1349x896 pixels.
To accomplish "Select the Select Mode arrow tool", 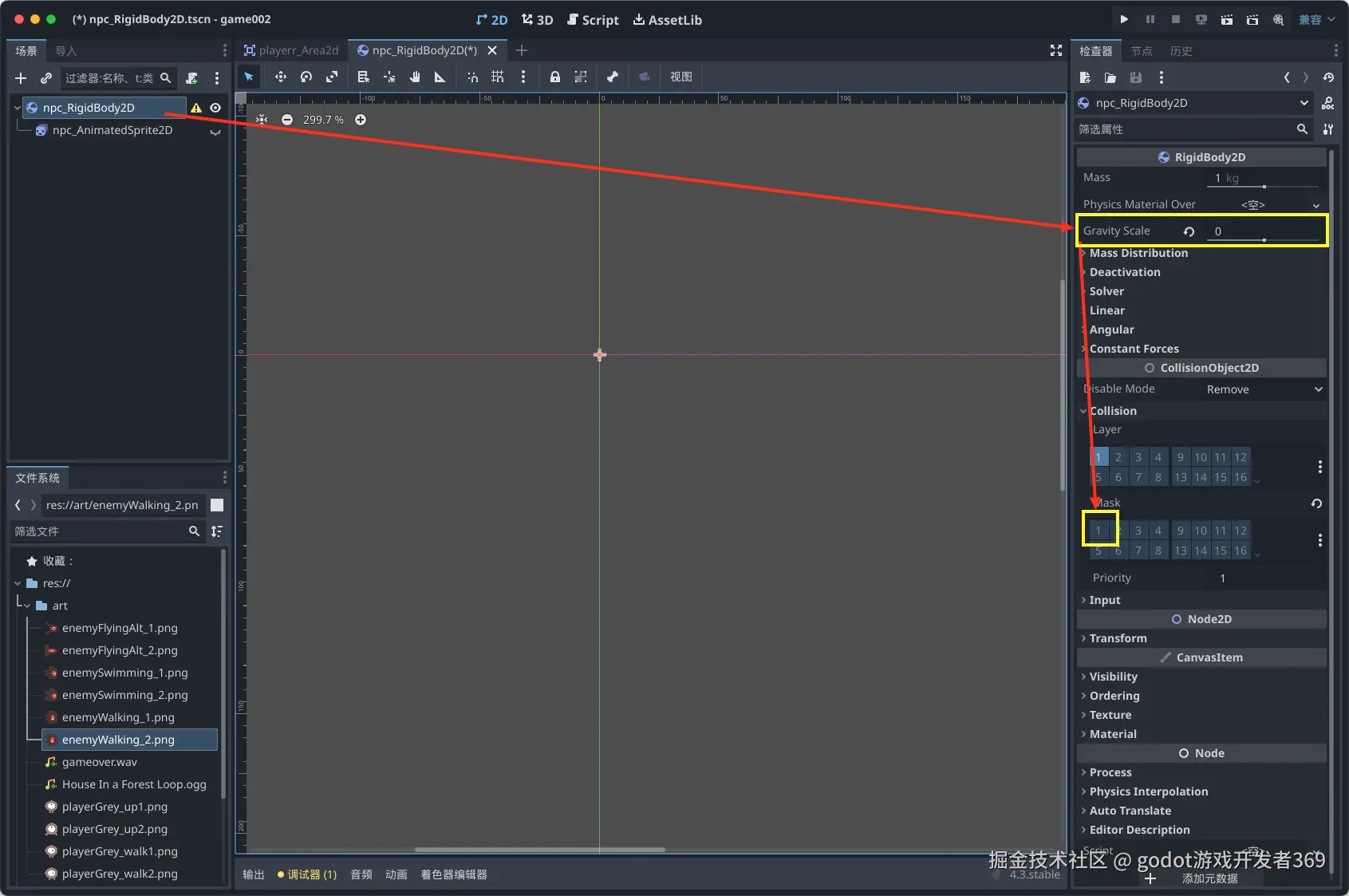I will 249,77.
